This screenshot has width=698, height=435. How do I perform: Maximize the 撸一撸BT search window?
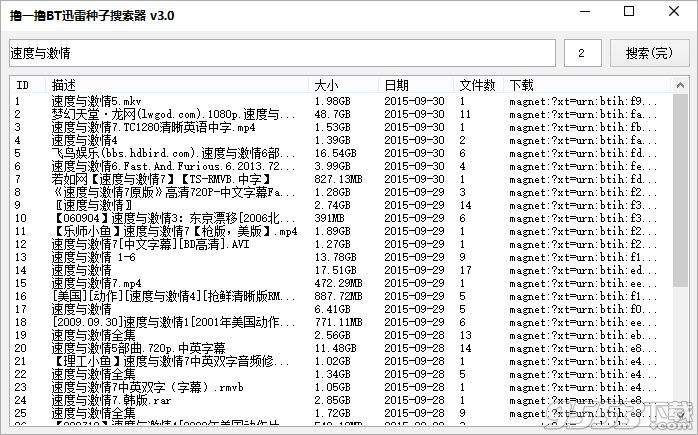pyautogui.click(x=629, y=12)
